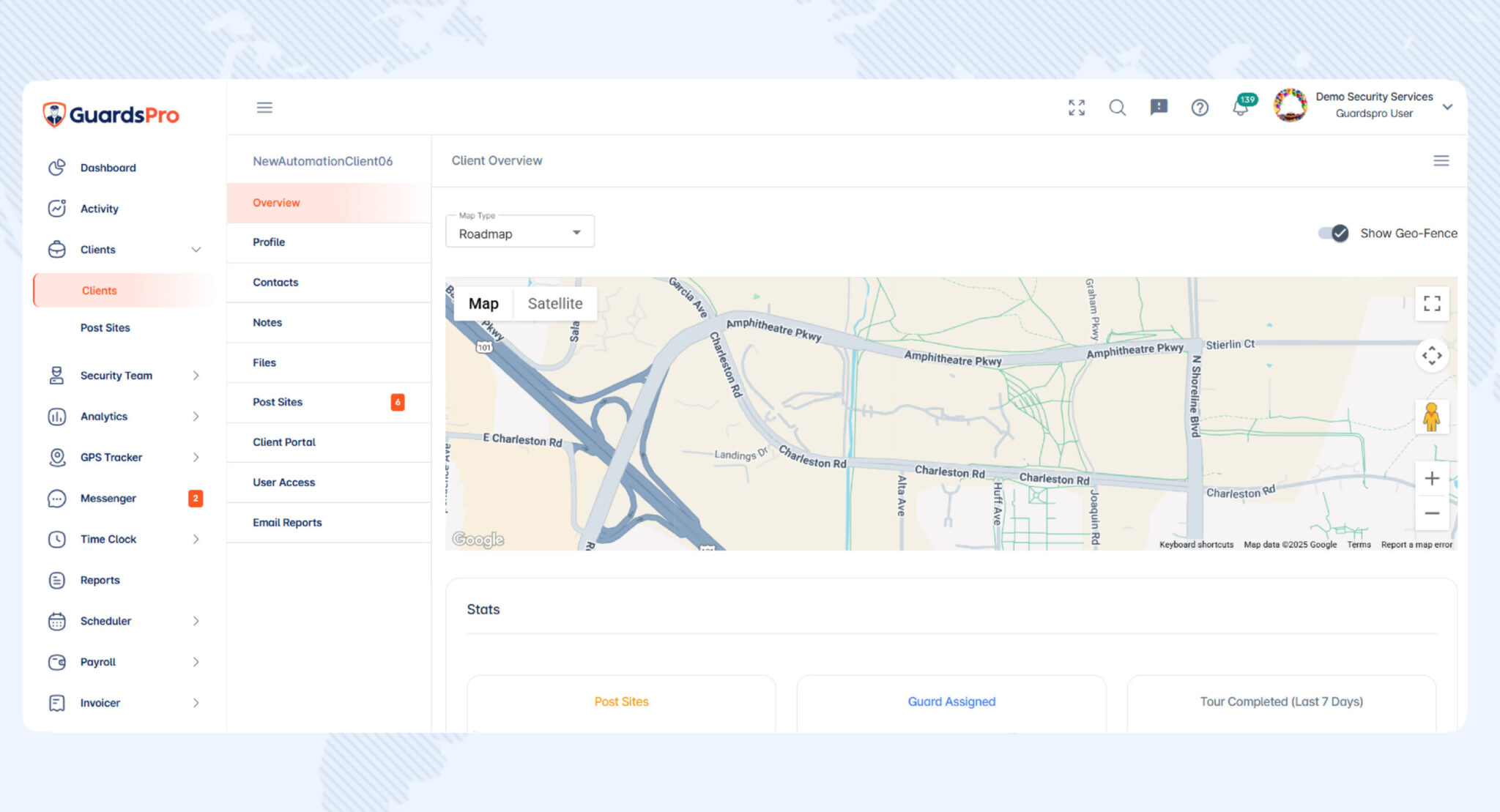
Task: Toggle sidebar with hamburger menu icon
Action: [x=264, y=108]
